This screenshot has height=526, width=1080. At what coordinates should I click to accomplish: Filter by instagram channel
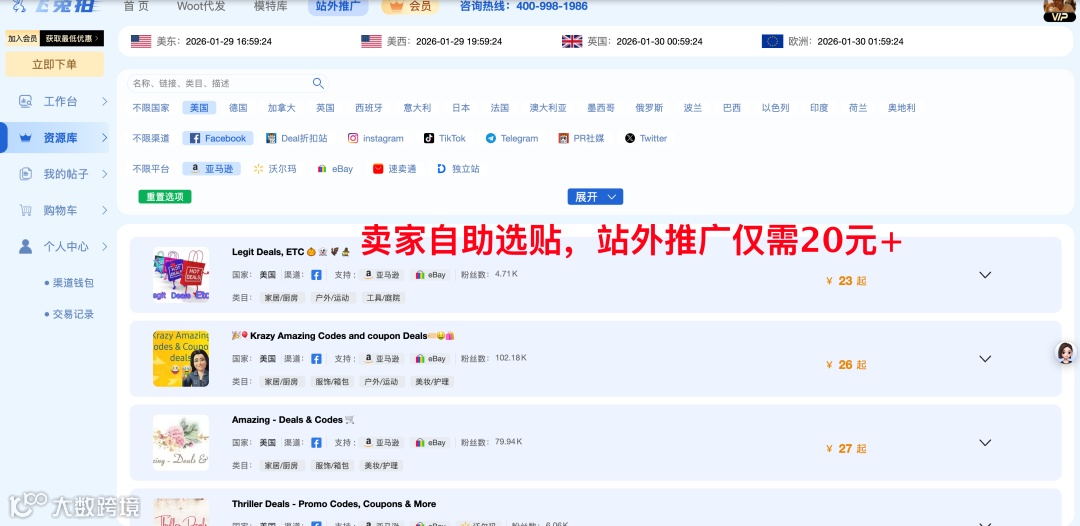(x=375, y=138)
